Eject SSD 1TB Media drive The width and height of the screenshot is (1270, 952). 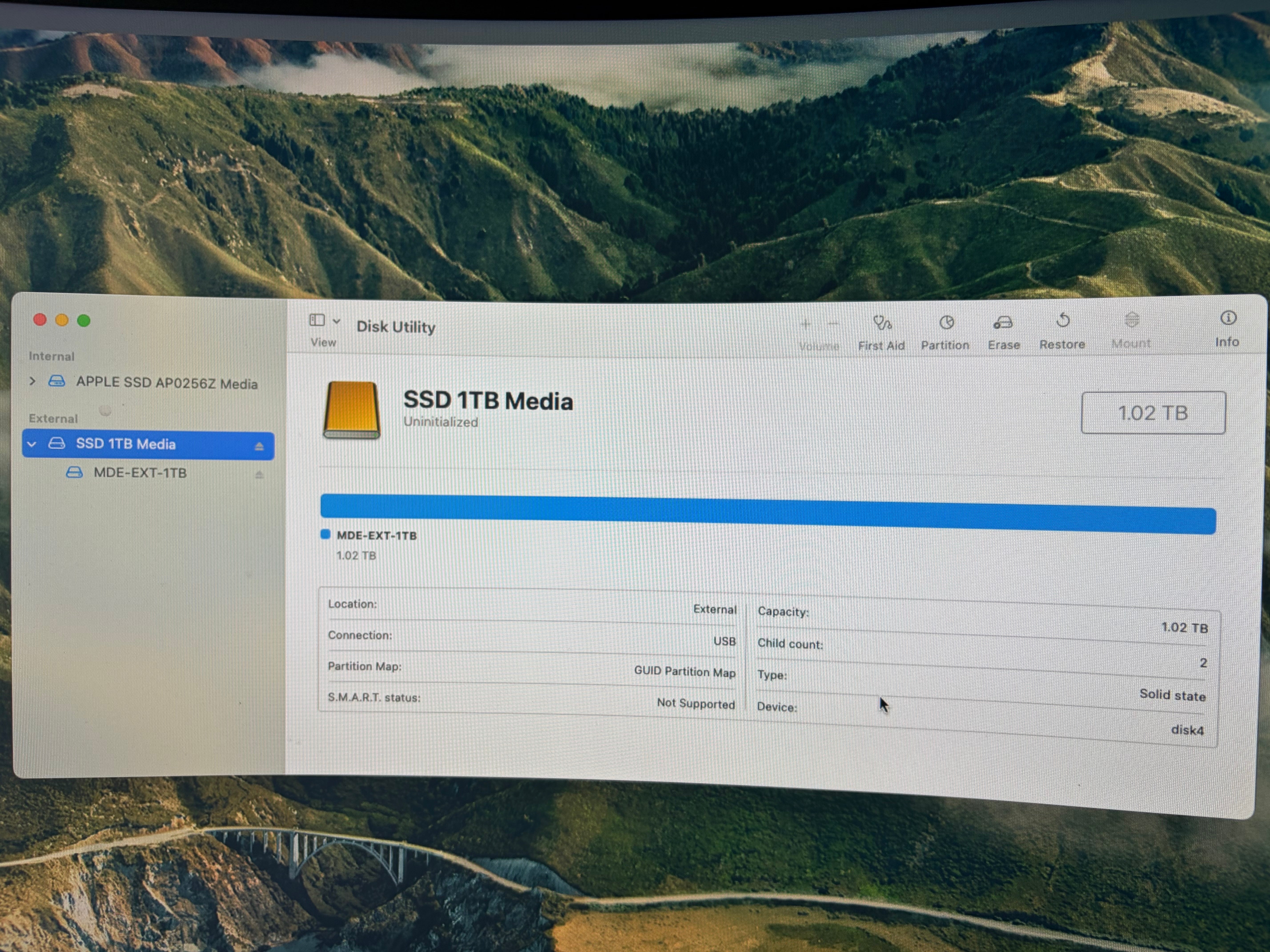[x=259, y=446]
